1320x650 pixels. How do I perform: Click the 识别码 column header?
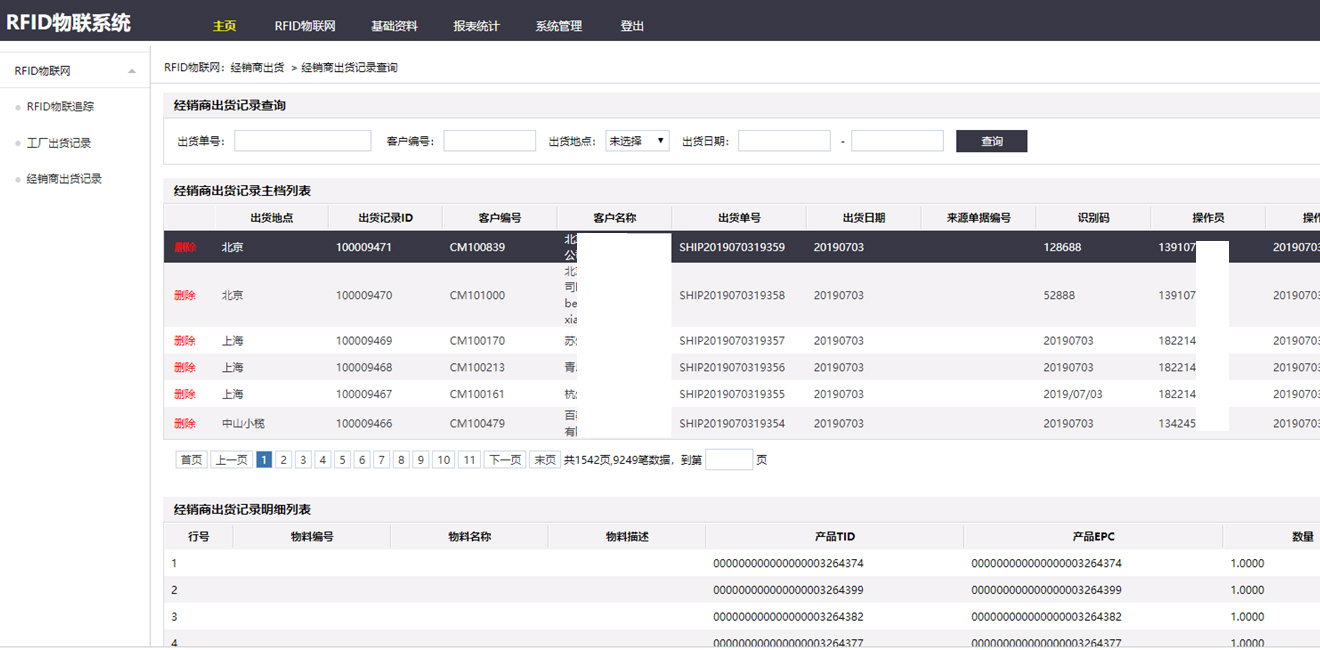(x=1093, y=218)
